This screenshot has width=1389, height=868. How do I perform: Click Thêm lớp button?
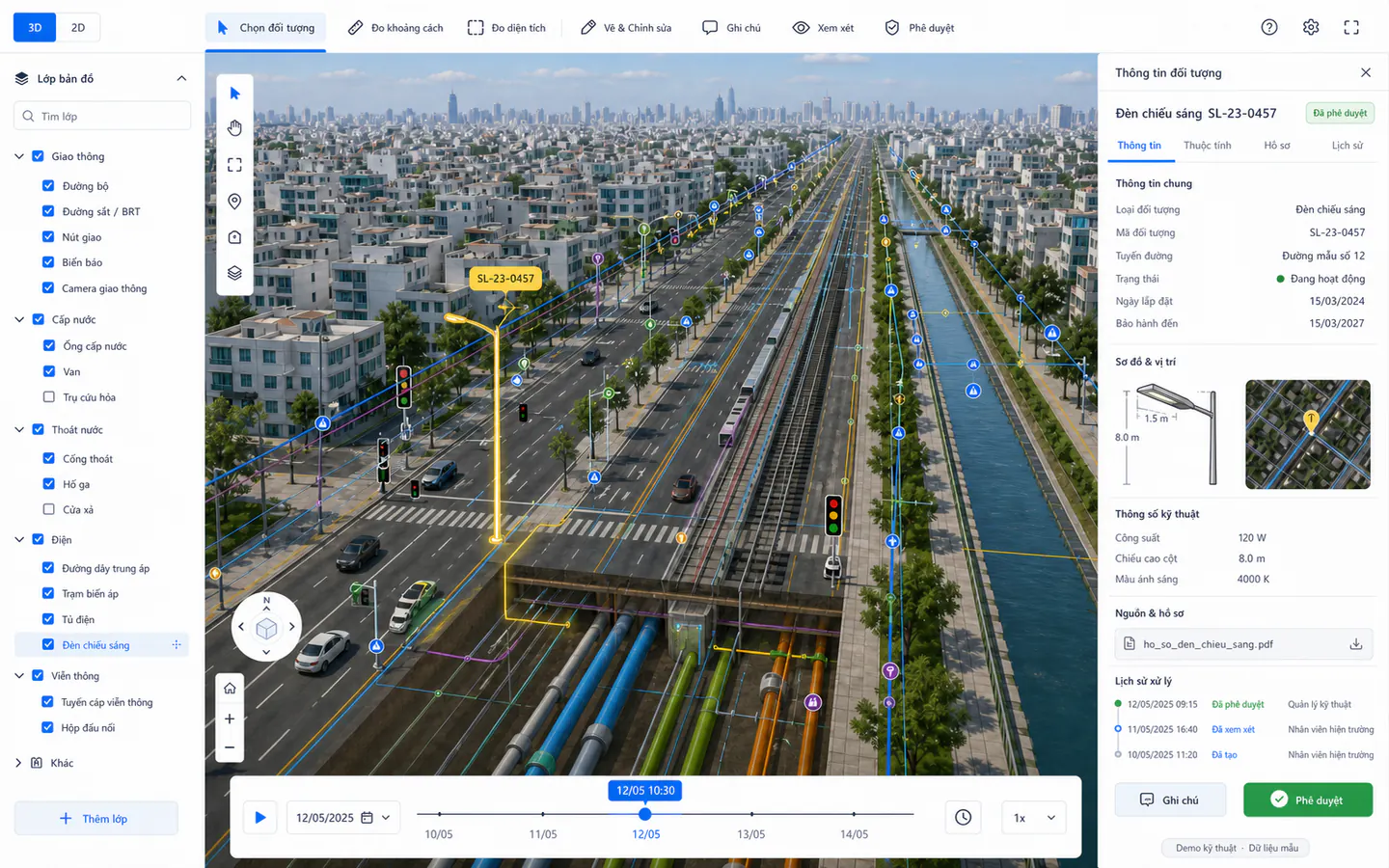95,818
